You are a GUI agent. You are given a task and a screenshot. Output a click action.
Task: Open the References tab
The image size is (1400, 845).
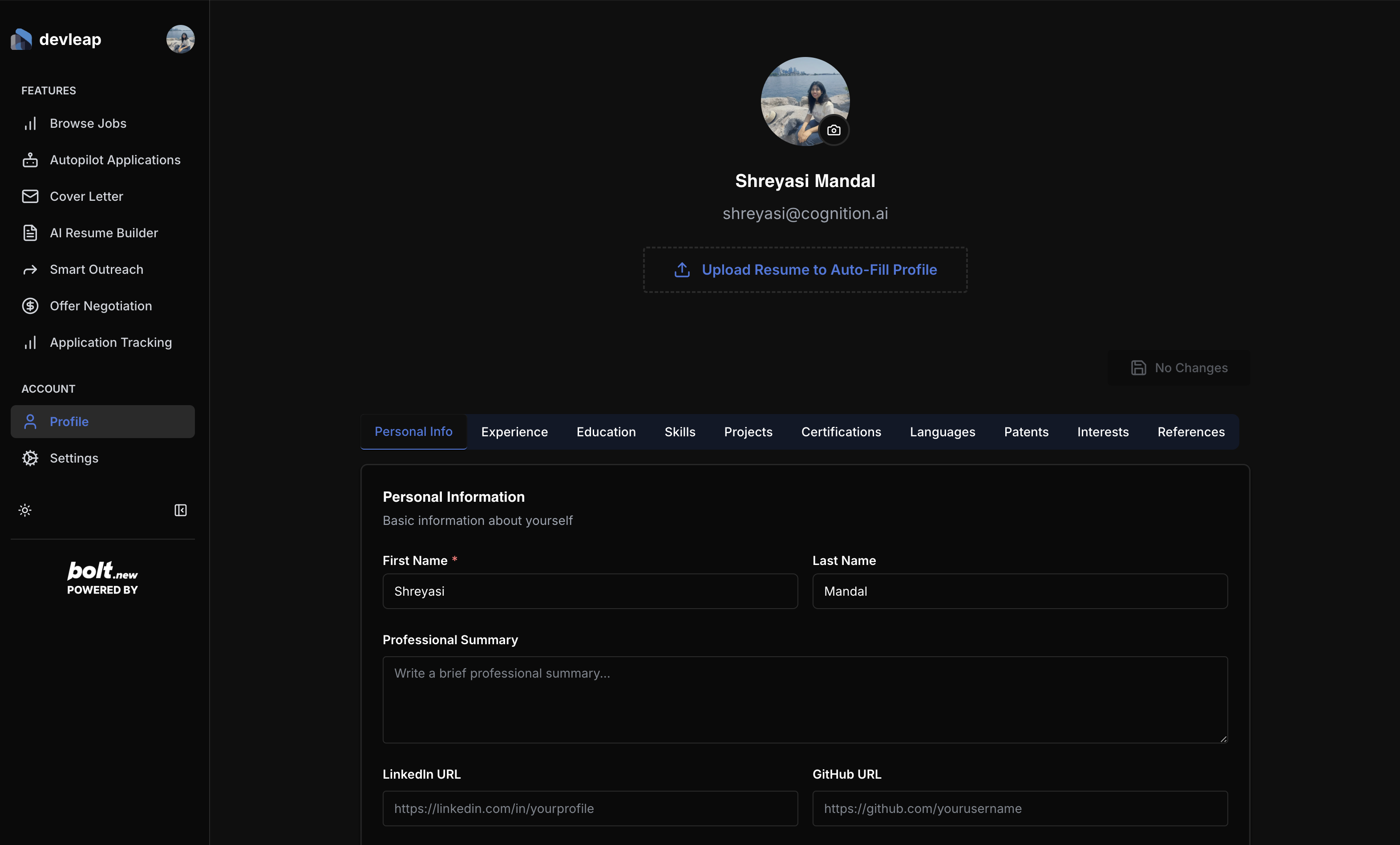(1191, 432)
